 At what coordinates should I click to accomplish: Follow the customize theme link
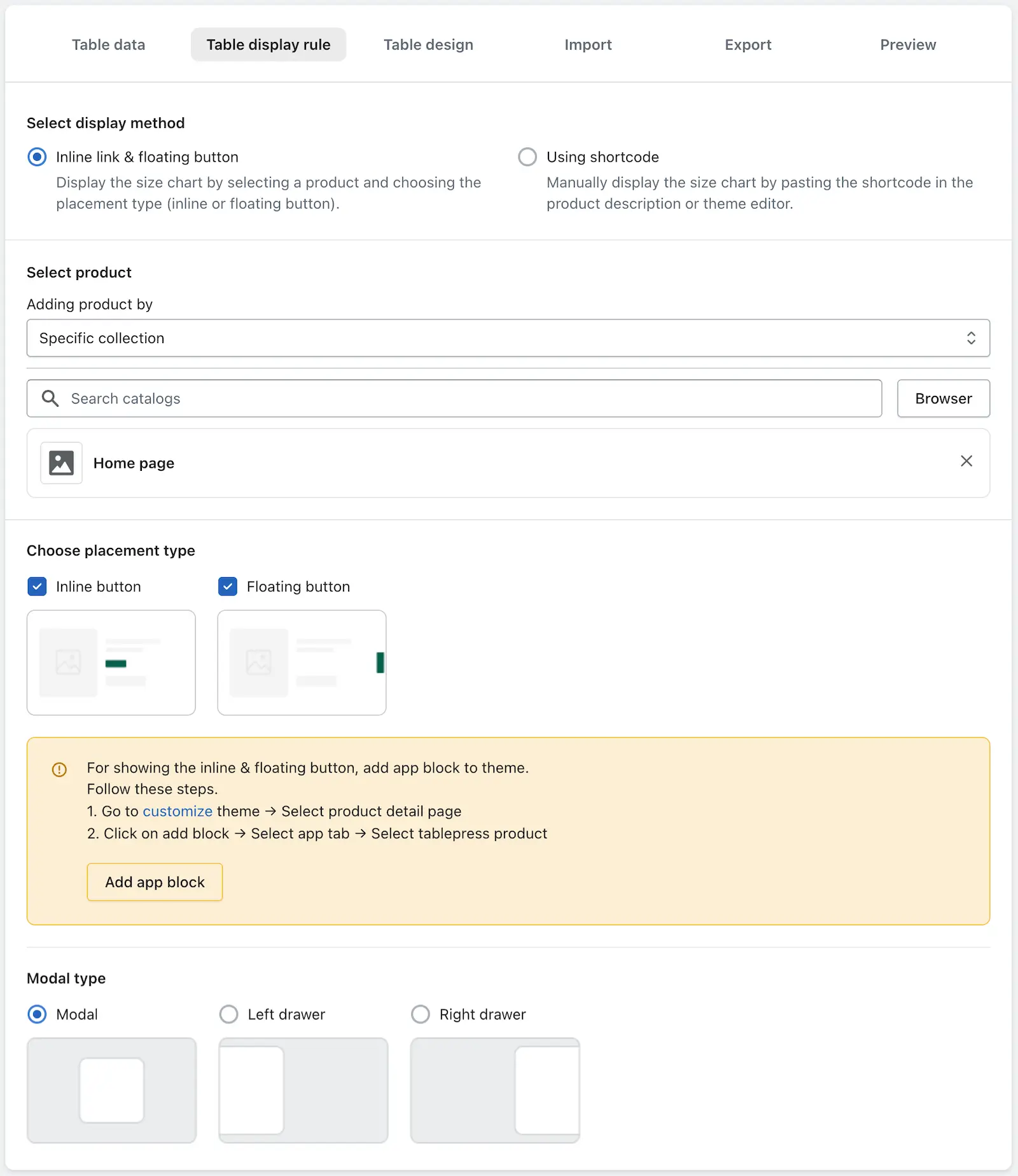tap(178, 811)
